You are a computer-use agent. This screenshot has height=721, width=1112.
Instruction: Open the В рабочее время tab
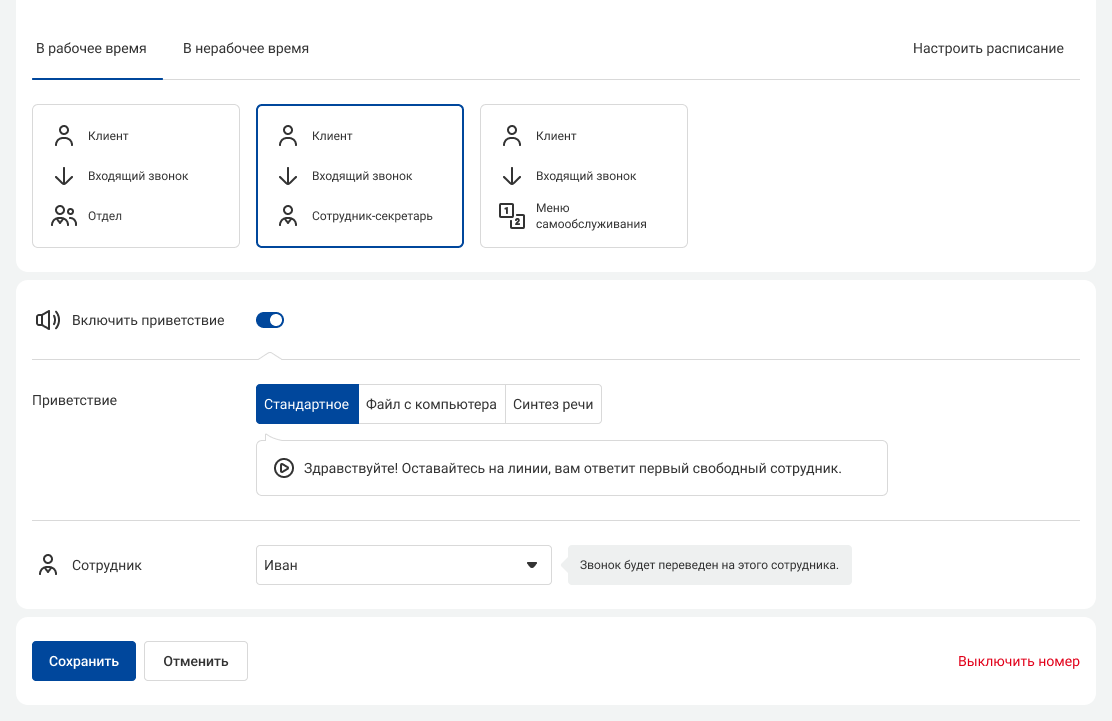tap(91, 48)
